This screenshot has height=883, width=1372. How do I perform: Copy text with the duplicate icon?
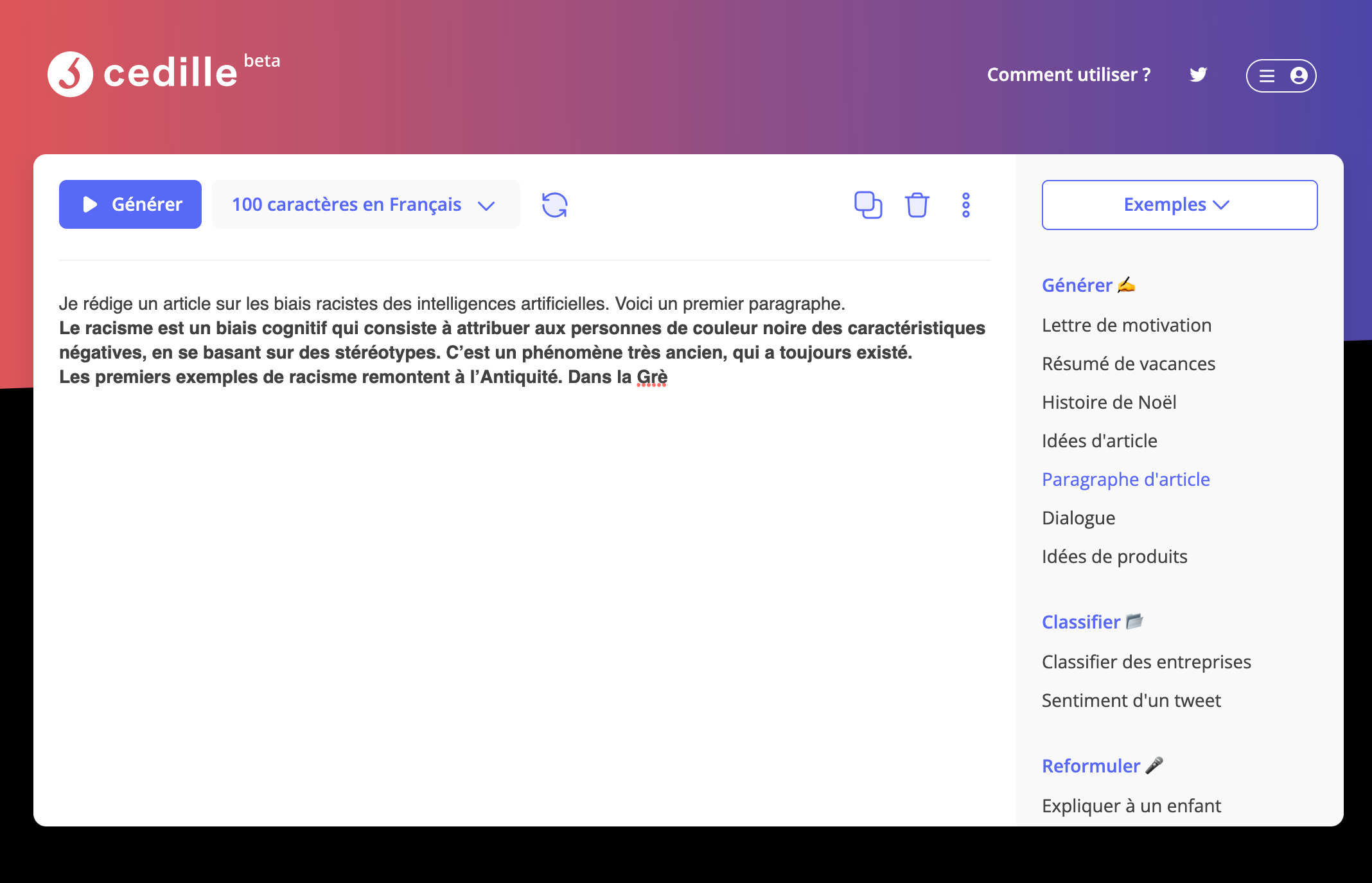868,205
